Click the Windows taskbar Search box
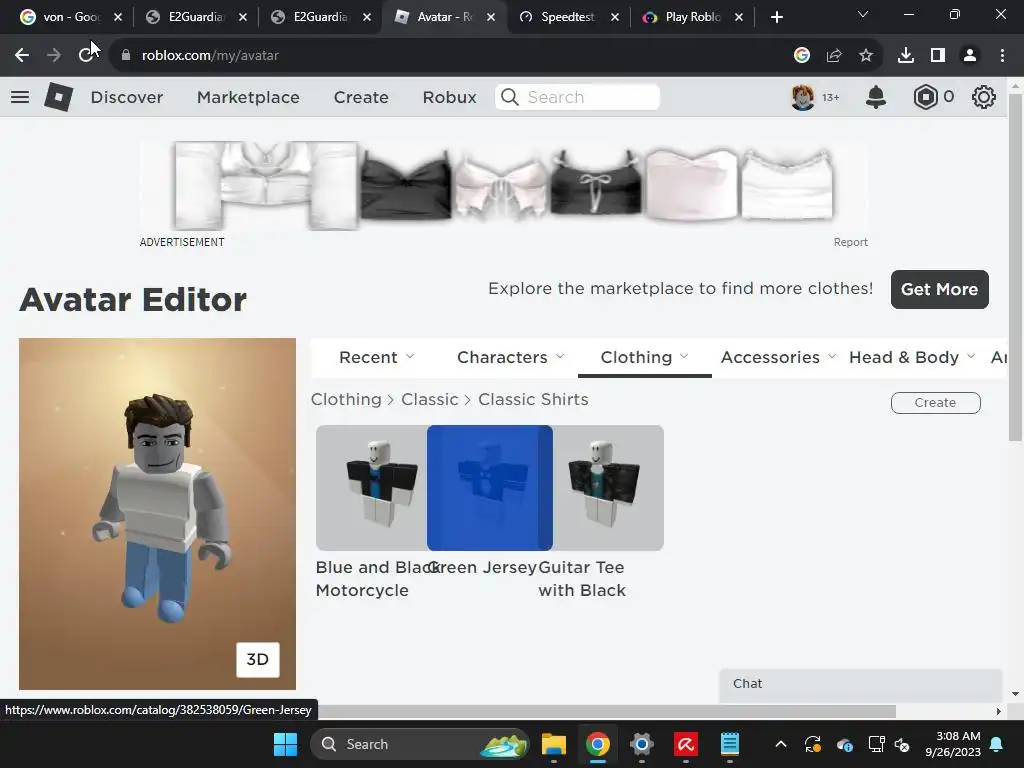 (419, 744)
